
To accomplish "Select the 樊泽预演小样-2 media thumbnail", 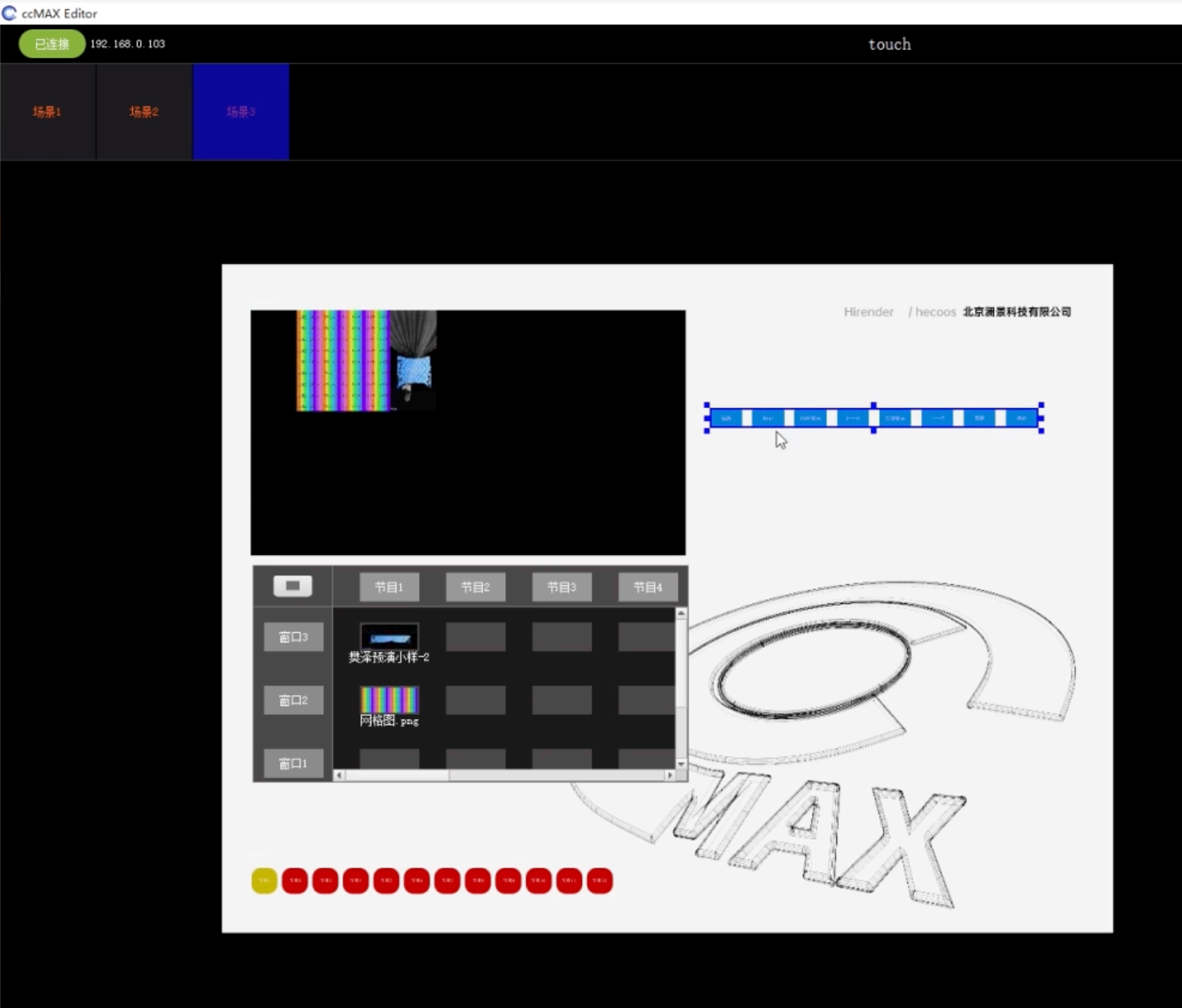I will point(389,637).
